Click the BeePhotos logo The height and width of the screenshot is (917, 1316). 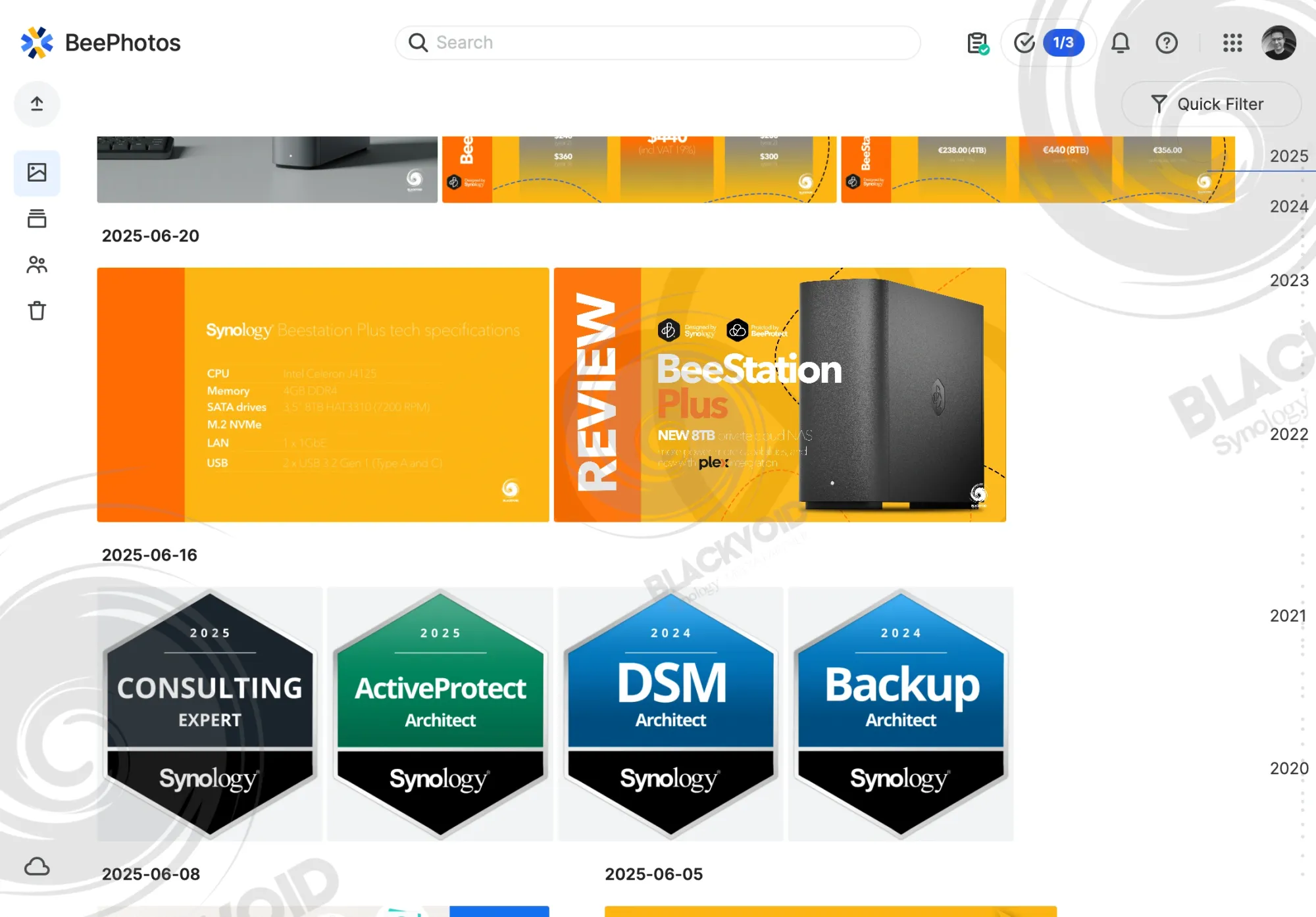tap(37, 43)
